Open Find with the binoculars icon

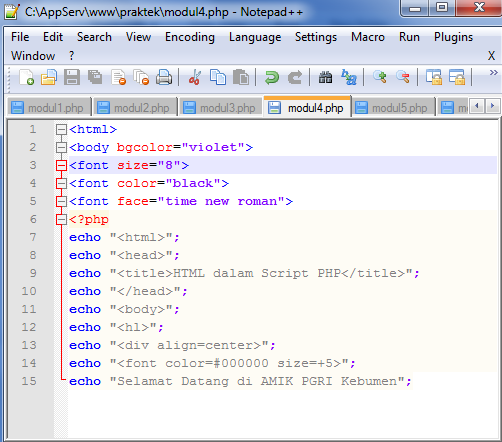pyautogui.click(x=325, y=77)
